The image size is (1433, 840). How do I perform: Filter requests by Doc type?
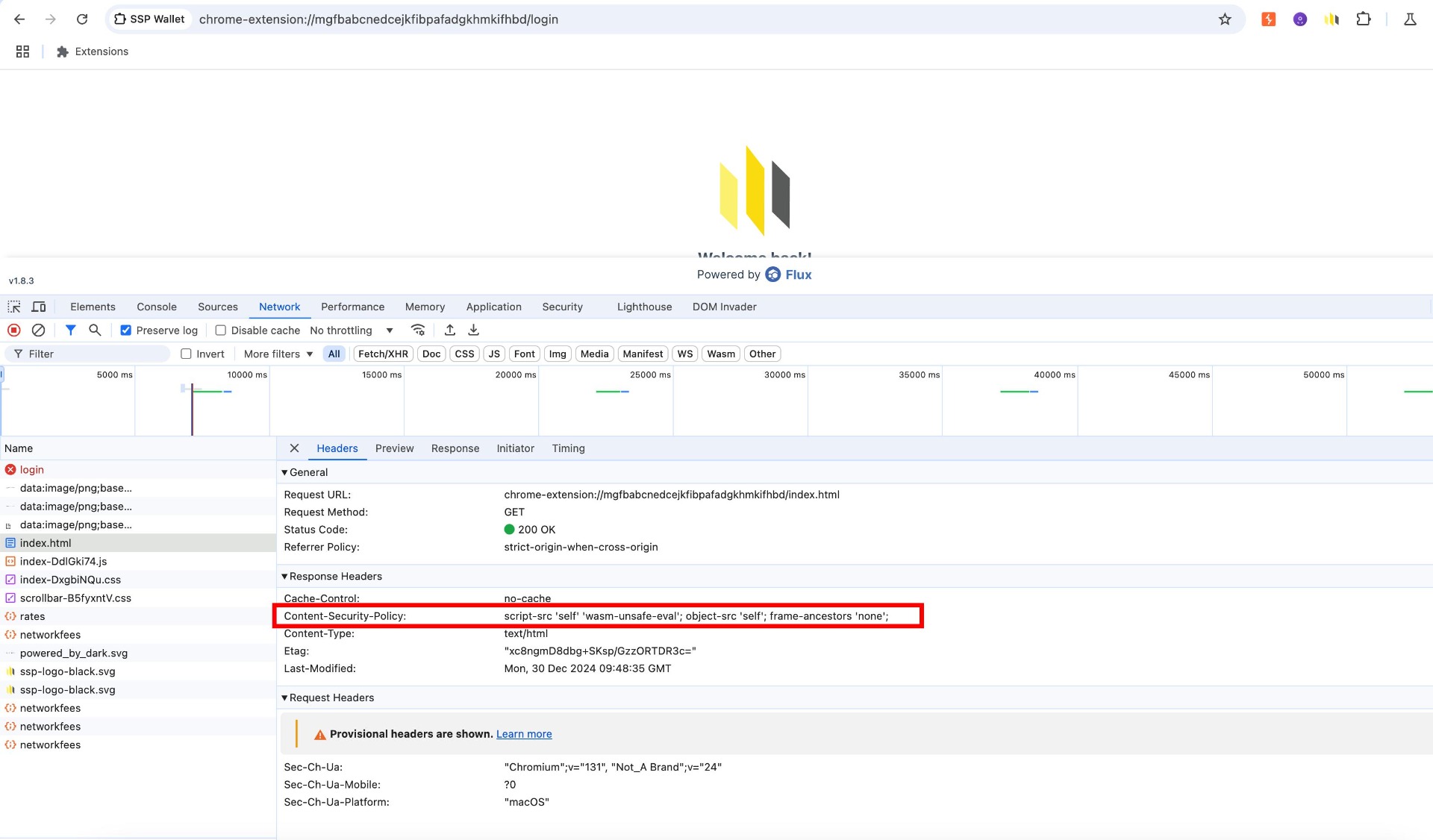(x=431, y=354)
